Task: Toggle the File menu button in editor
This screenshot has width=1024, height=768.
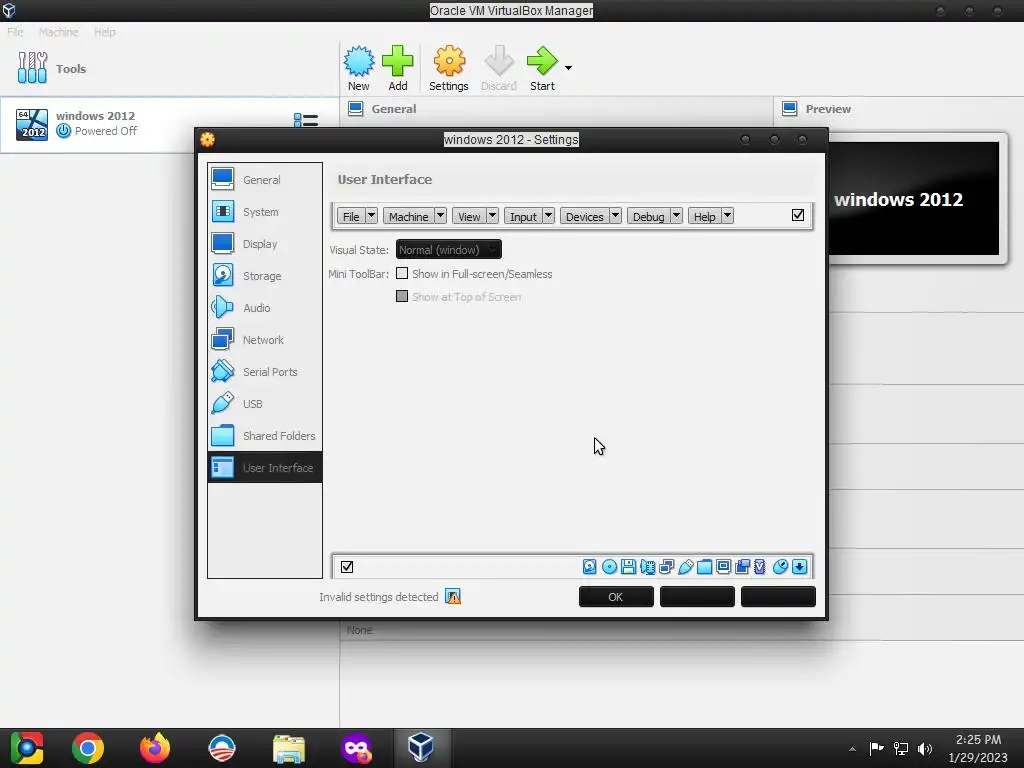Action: (x=351, y=216)
